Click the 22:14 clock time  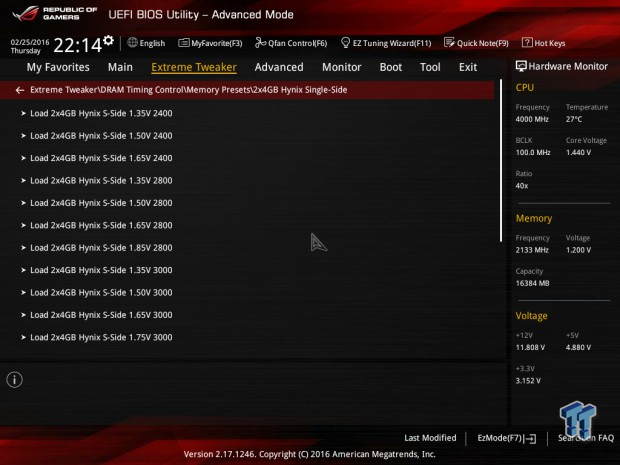78,45
